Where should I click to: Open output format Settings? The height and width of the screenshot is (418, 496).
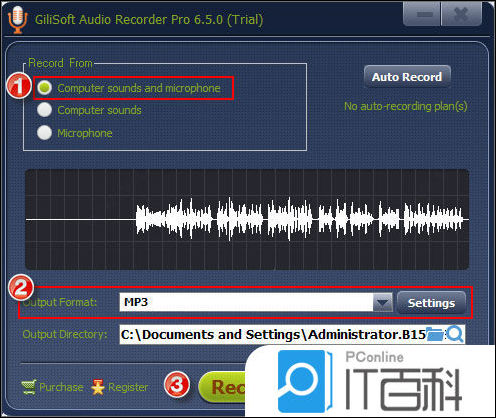point(431,303)
